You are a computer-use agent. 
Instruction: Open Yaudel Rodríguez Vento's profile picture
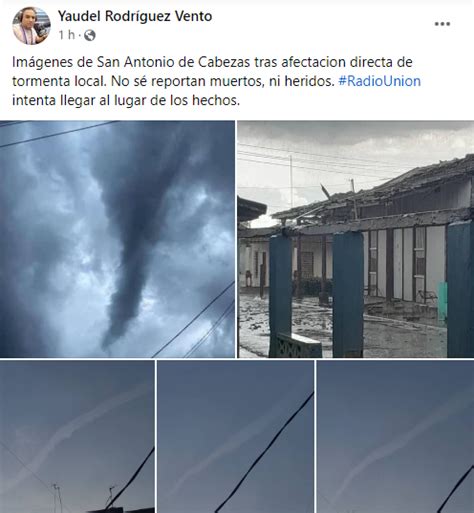[x=32, y=26]
